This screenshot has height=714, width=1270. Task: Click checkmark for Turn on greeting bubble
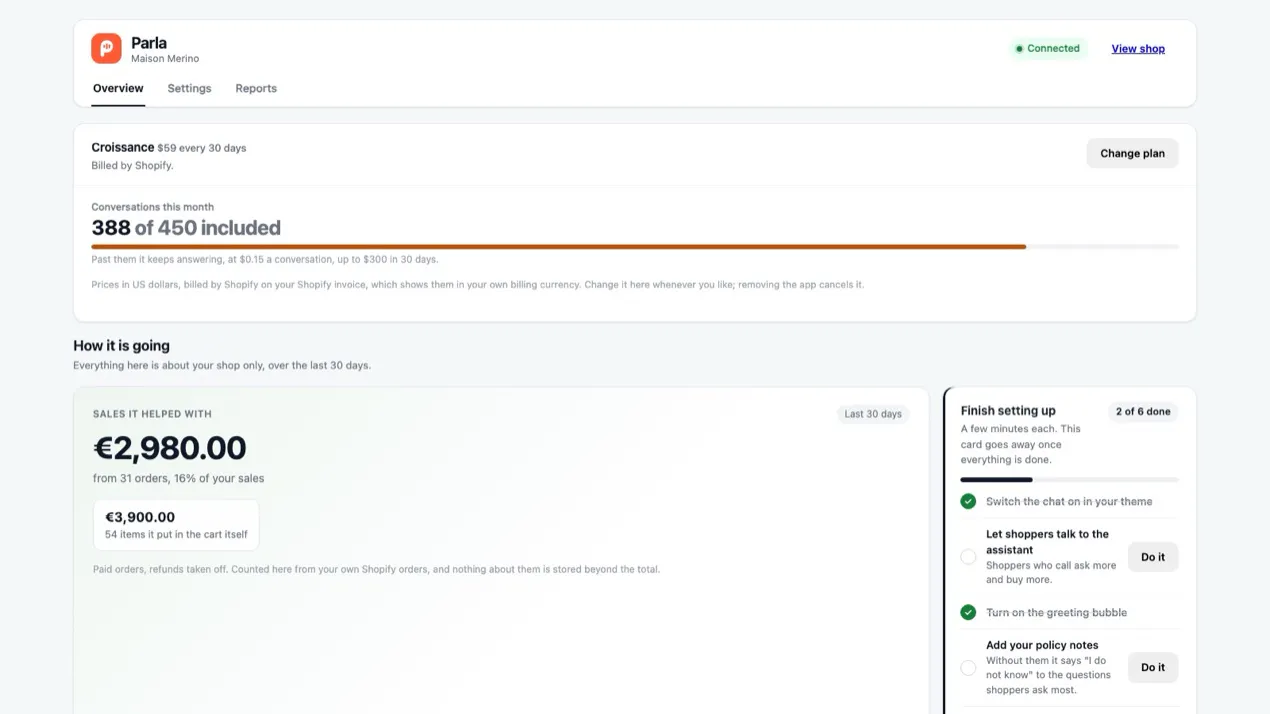pyautogui.click(x=968, y=612)
